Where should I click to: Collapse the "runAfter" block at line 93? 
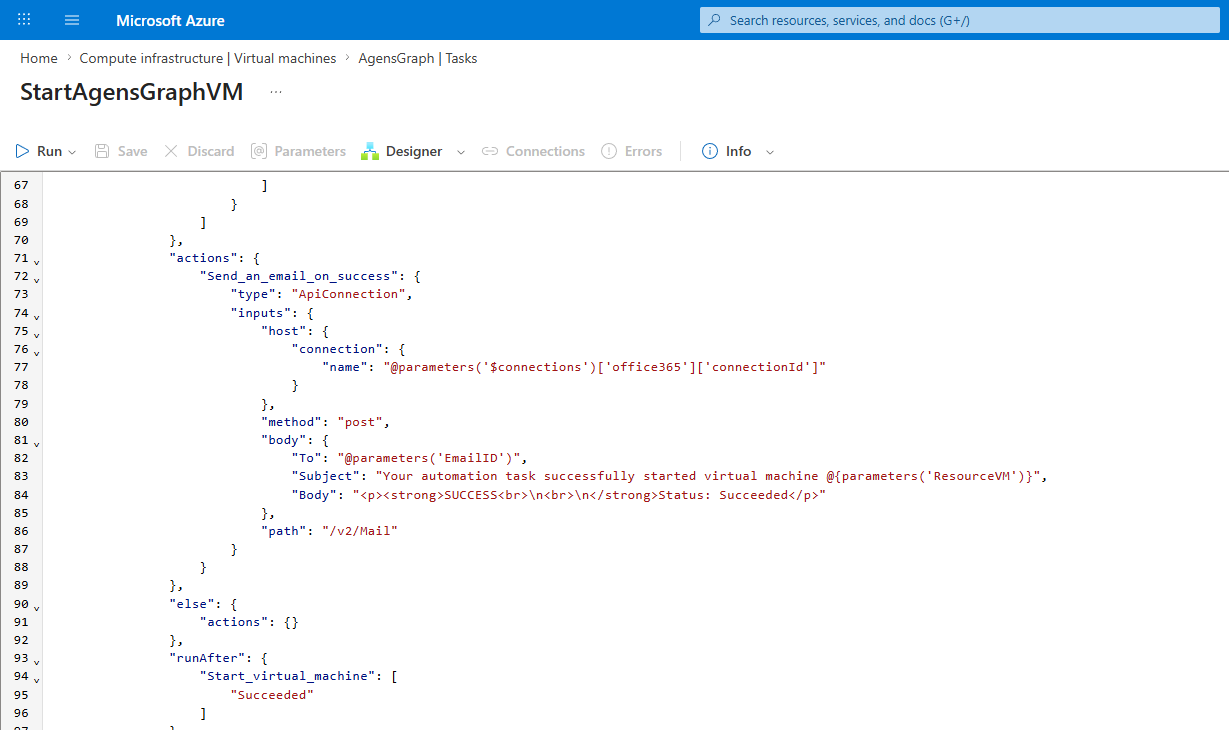click(x=37, y=661)
